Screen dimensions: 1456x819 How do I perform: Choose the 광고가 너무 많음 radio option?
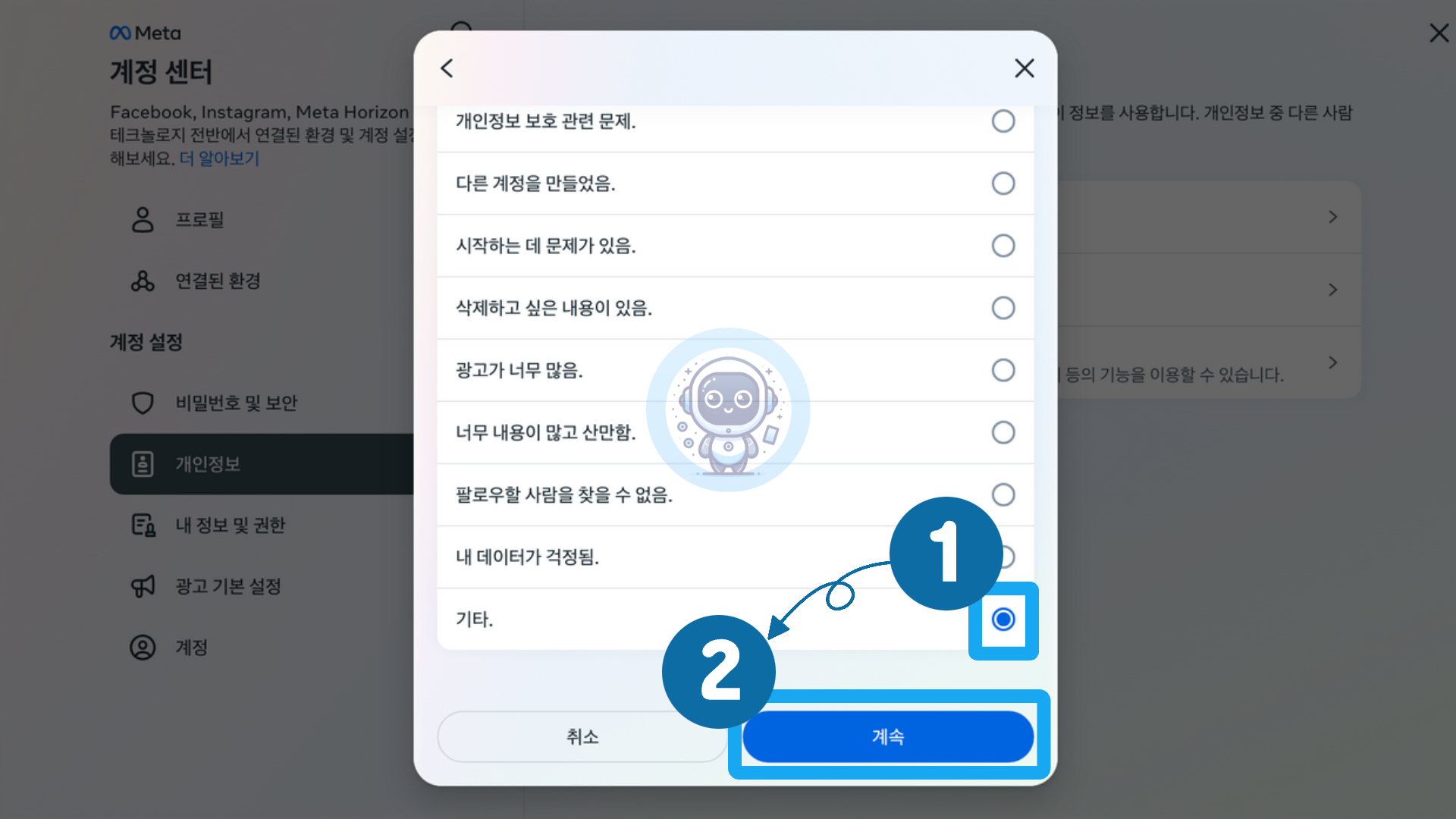click(x=1003, y=370)
